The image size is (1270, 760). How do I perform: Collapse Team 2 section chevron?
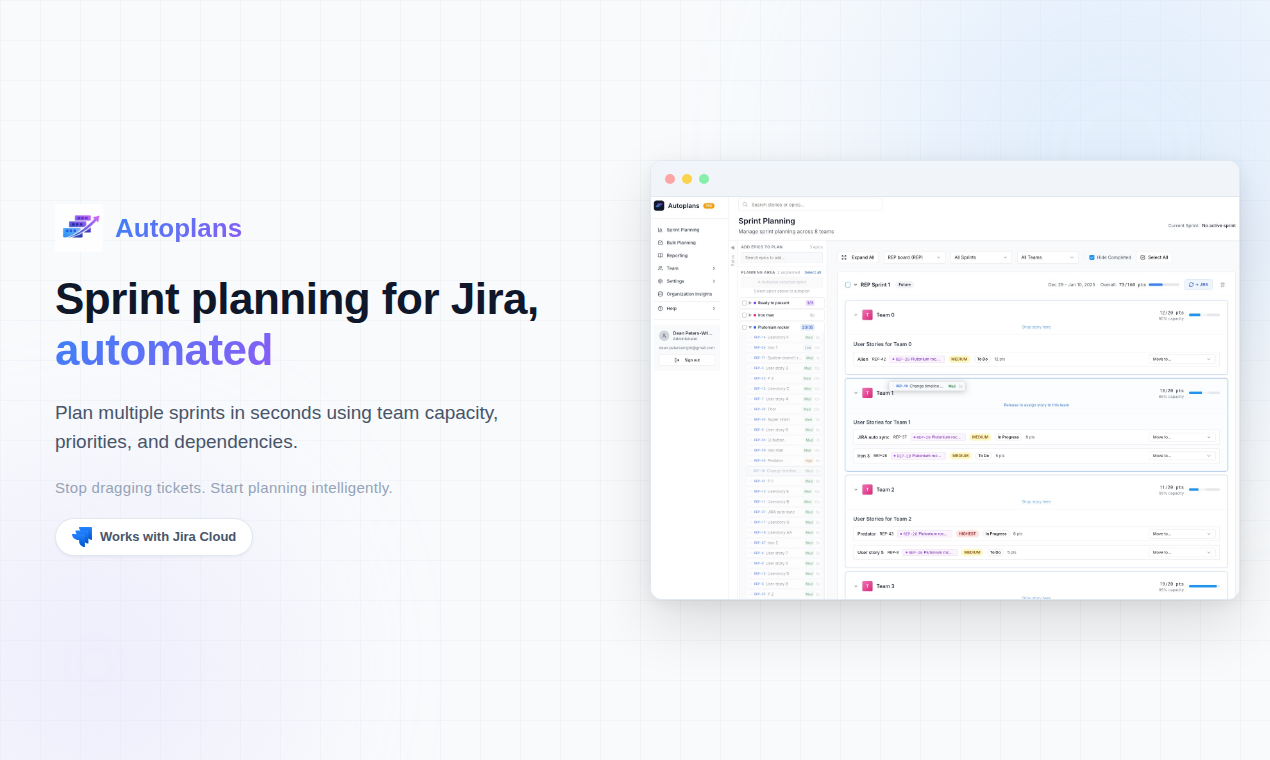(x=855, y=490)
